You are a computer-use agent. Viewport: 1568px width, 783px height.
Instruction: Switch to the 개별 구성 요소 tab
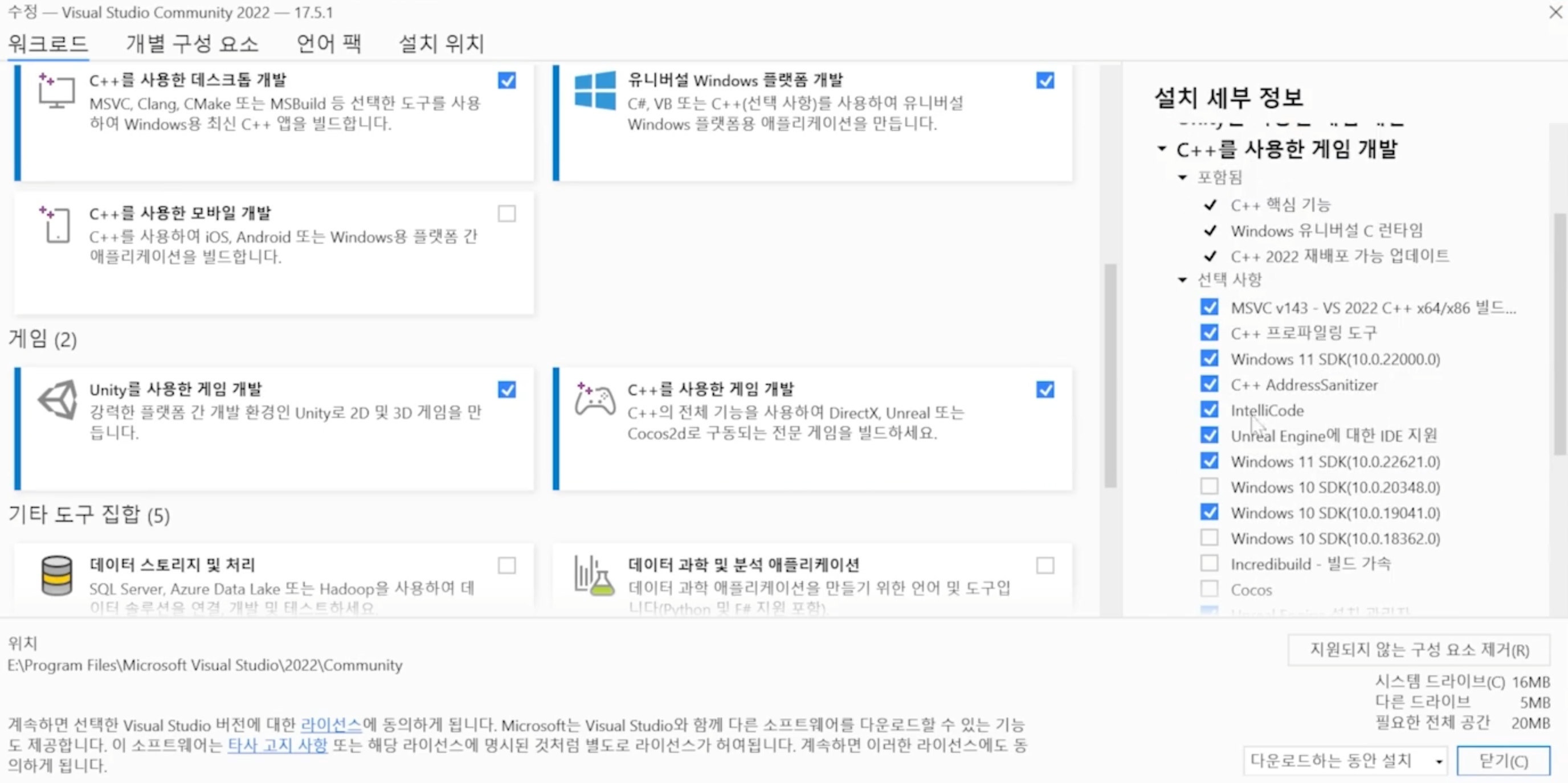[192, 44]
